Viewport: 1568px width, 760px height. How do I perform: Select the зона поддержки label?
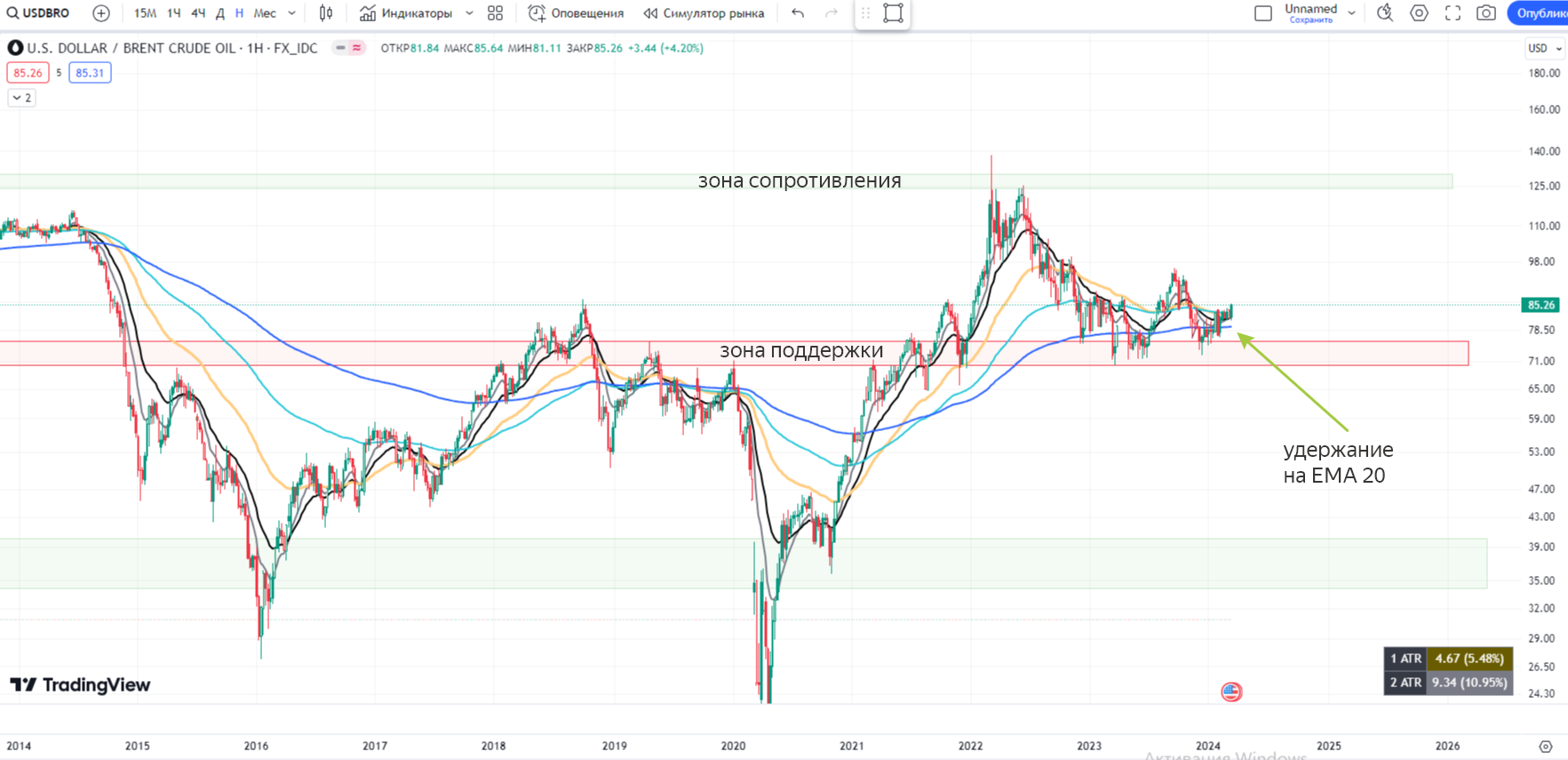[x=801, y=351]
